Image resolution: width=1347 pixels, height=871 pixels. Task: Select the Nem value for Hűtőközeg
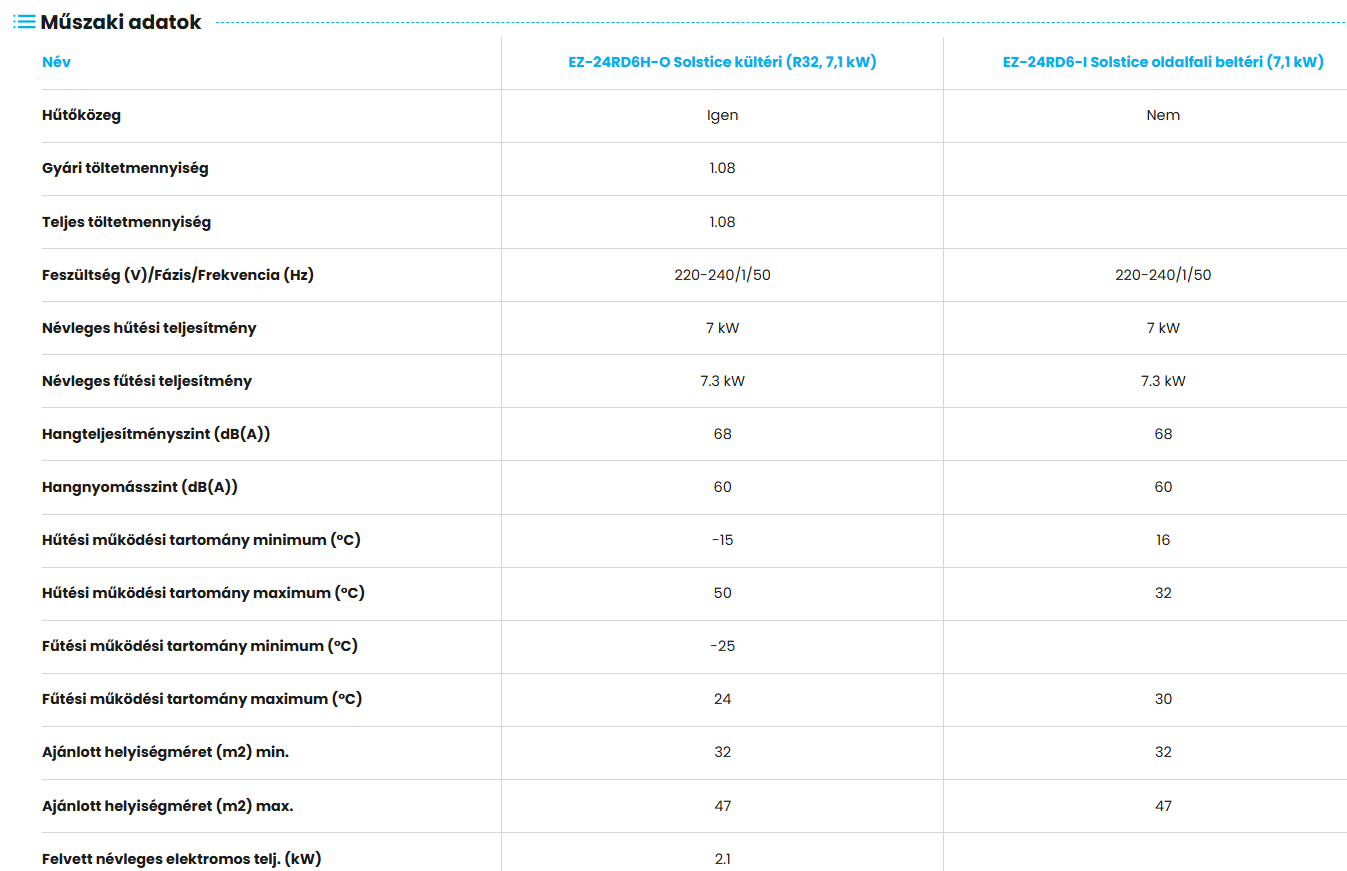coord(1163,115)
